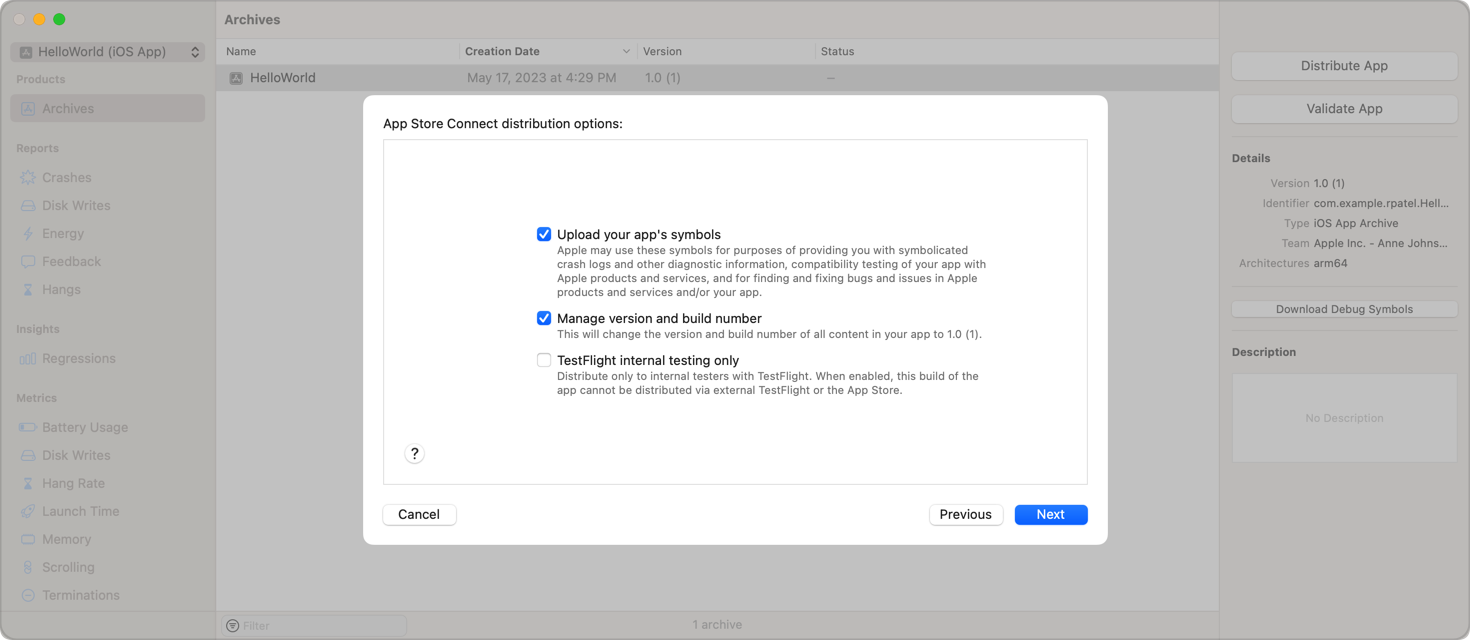Sort by the Creation Date column header

pos(548,51)
